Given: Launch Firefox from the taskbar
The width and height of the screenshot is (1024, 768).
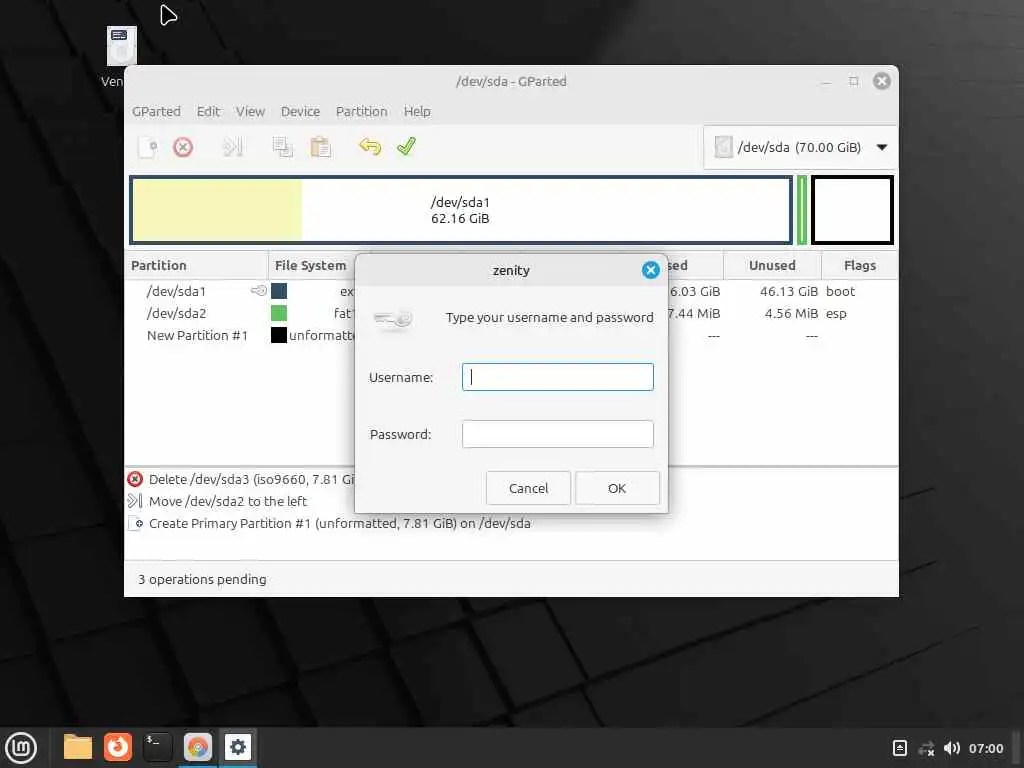Looking at the screenshot, I should (118, 747).
